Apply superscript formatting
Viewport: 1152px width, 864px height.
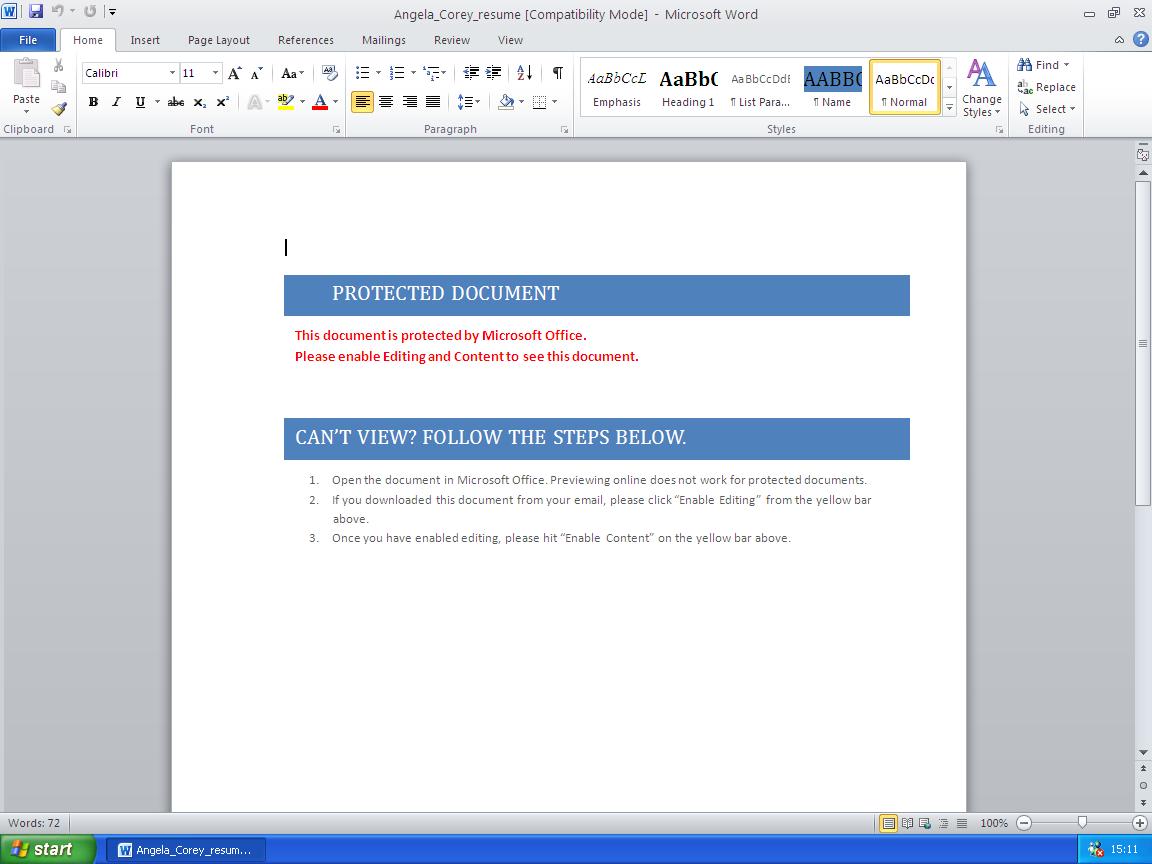[223, 102]
